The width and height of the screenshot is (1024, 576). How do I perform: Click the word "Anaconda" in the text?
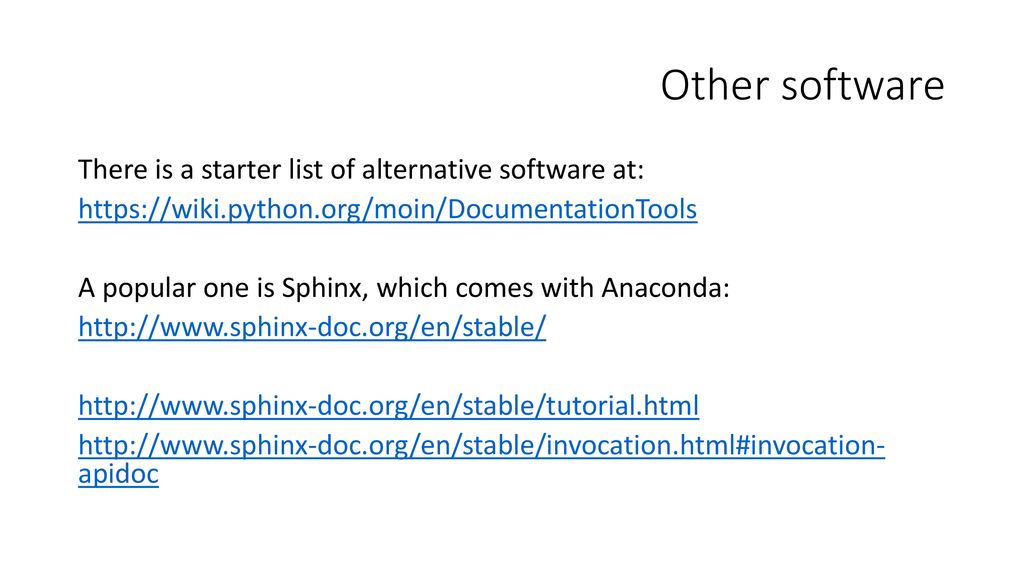(x=665, y=288)
